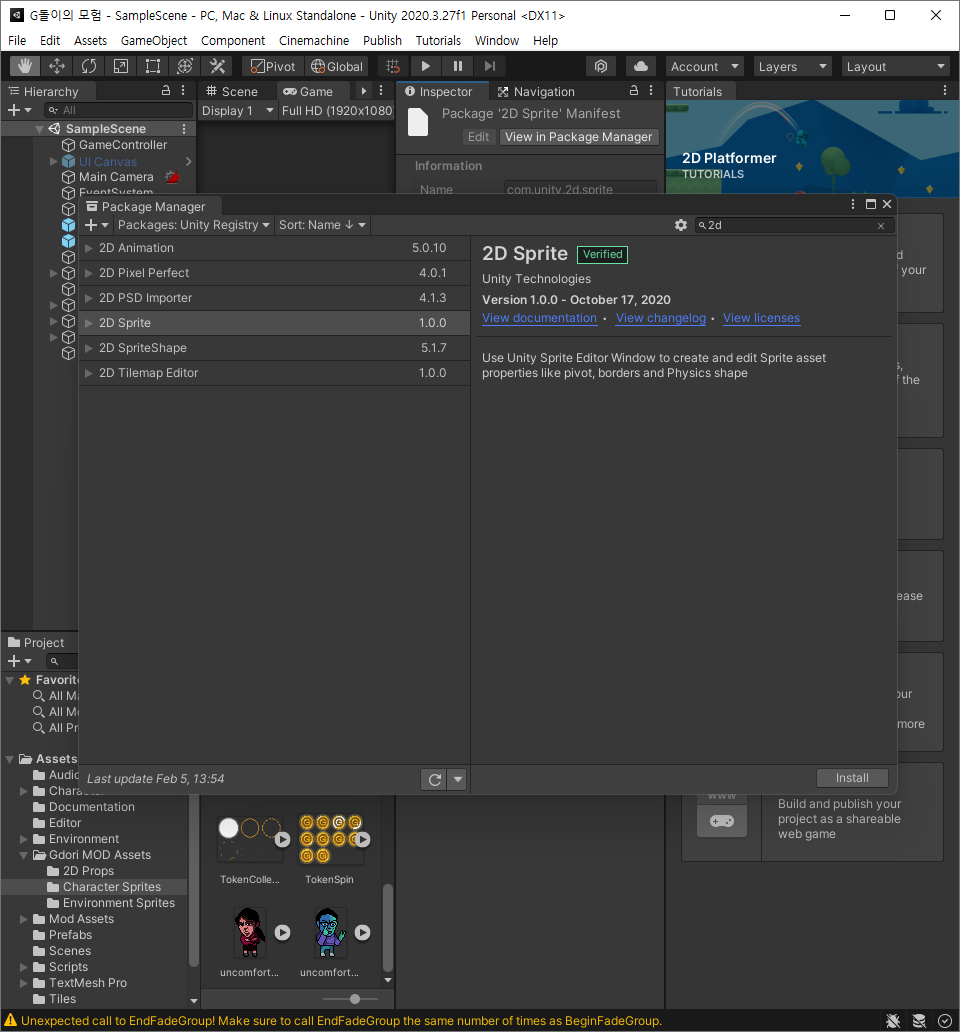Expand TokenColle... asset sub-sprites arrow

point(282,839)
